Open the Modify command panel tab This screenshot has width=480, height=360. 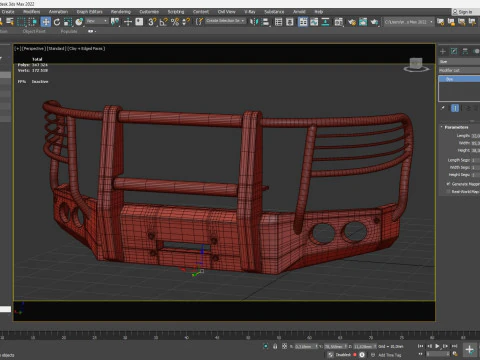(454, 51)
